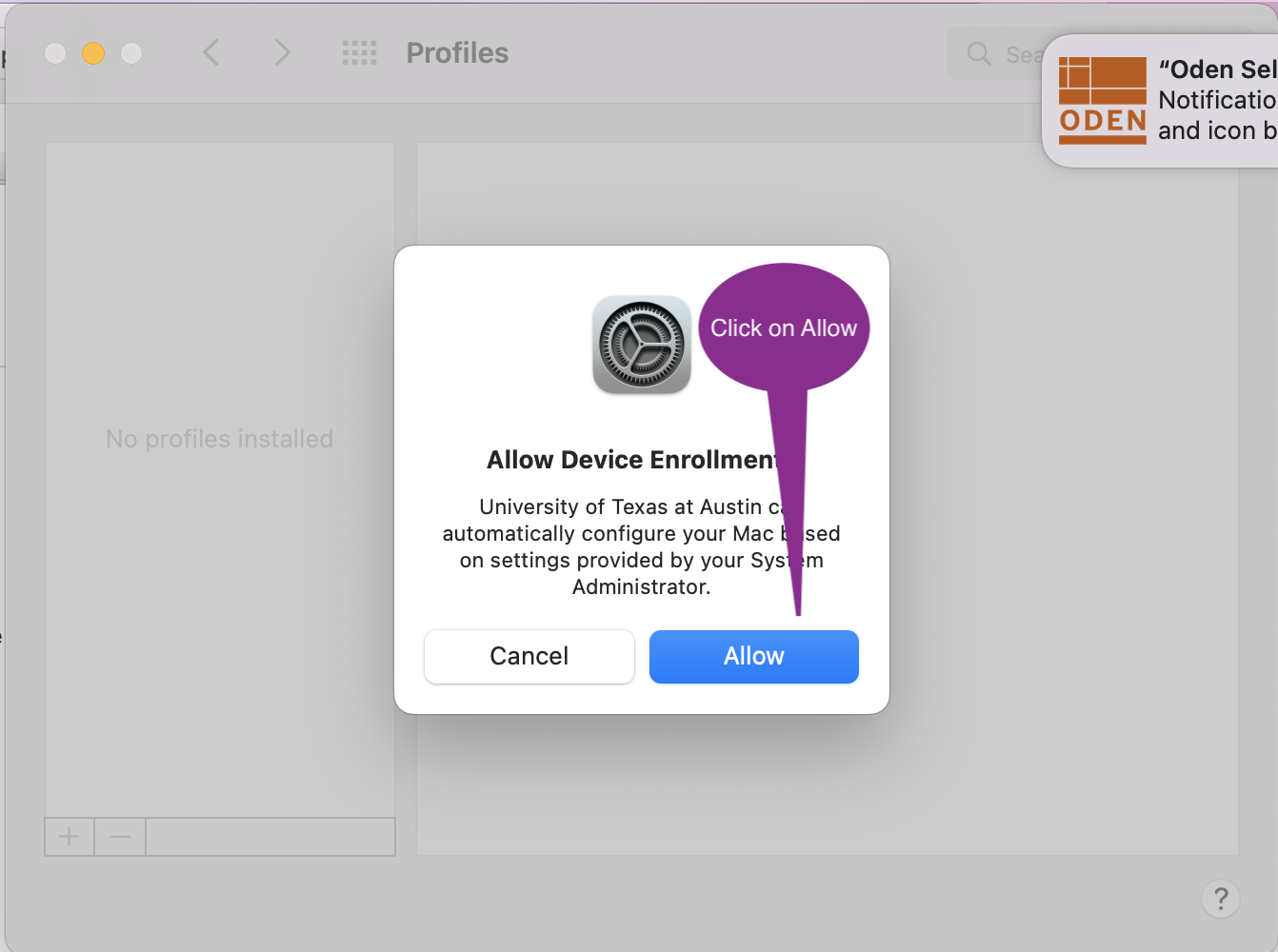Viewport: 1278px width, 952px height.
Task: Go back with the left chevron
Action: tap(211, 52)
